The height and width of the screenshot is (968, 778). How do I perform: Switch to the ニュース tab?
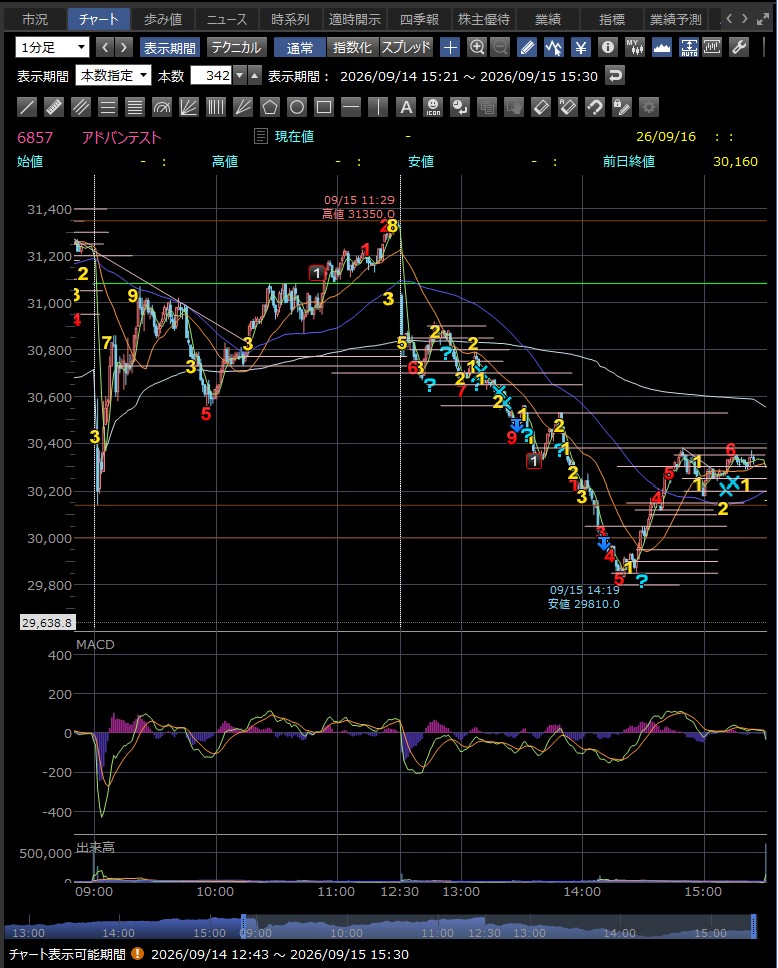pos(227,19)
